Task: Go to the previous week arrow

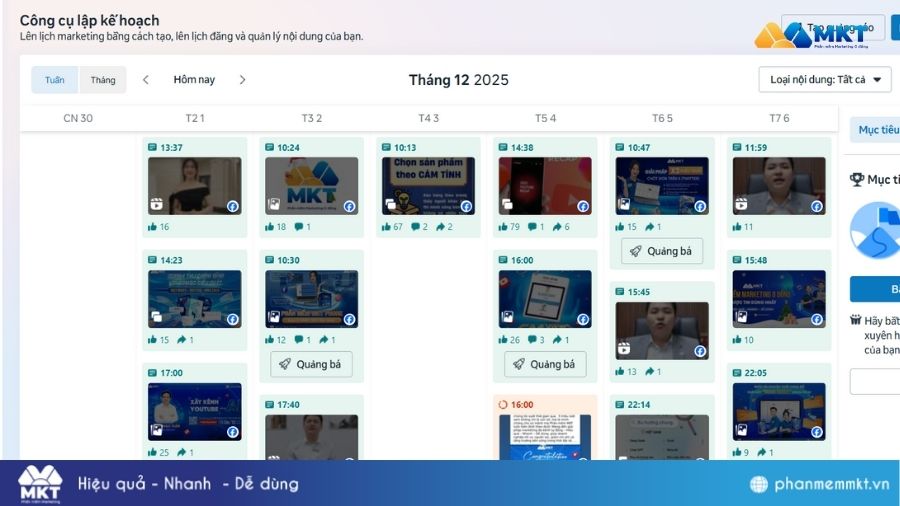Action: pyautogui.click(x=146, y=80)
